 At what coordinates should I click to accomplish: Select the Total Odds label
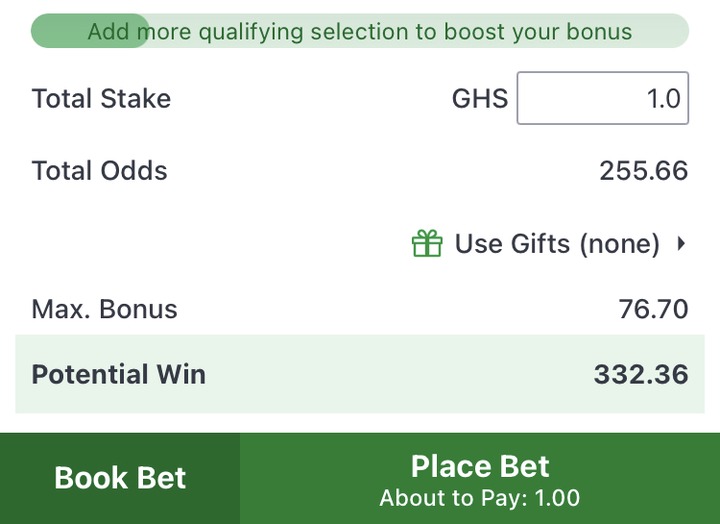pyautogui.click(x=99, y=170)
